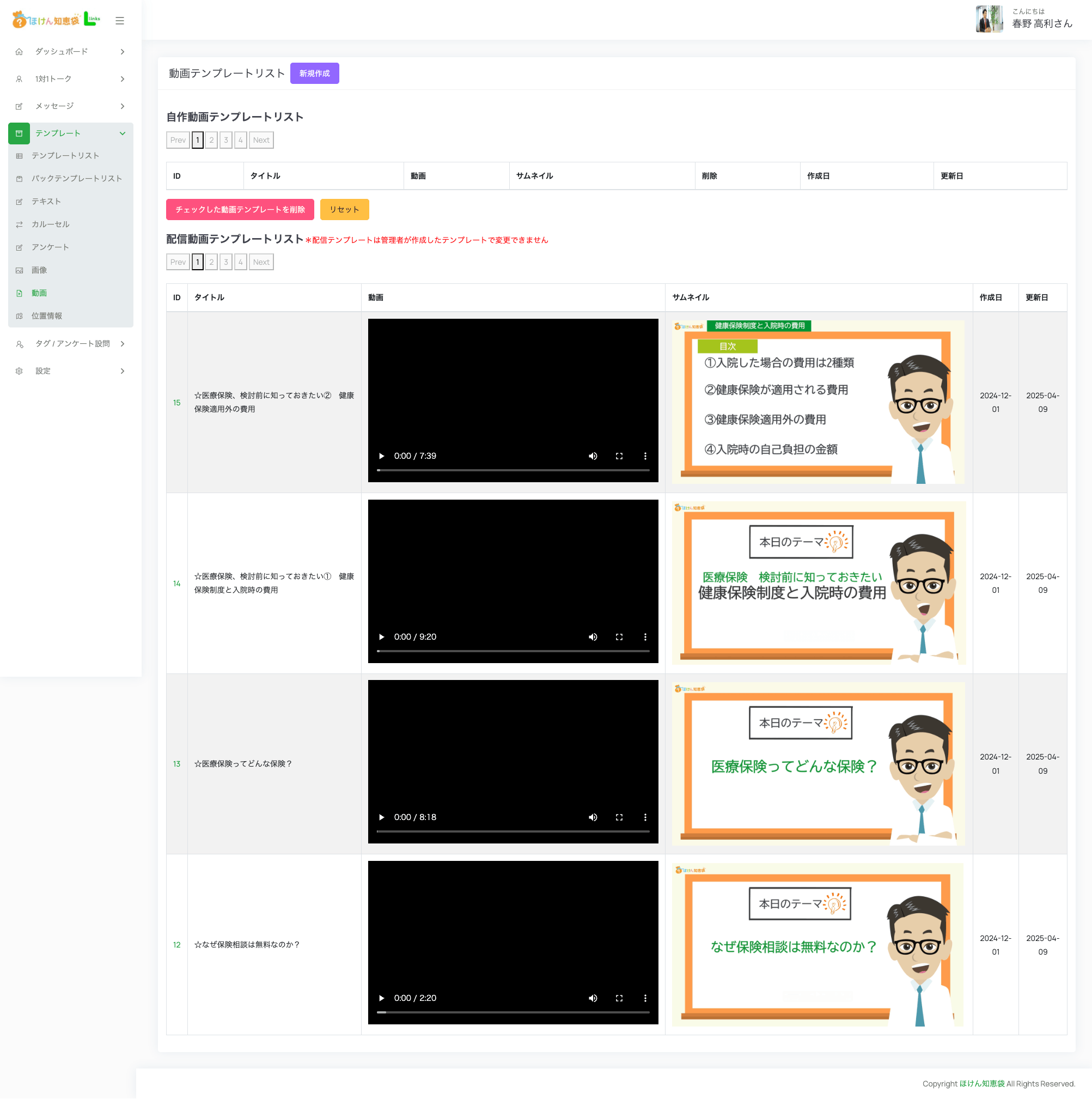
Task: Open more options on the 2:20 video
Action: [645, 998]
